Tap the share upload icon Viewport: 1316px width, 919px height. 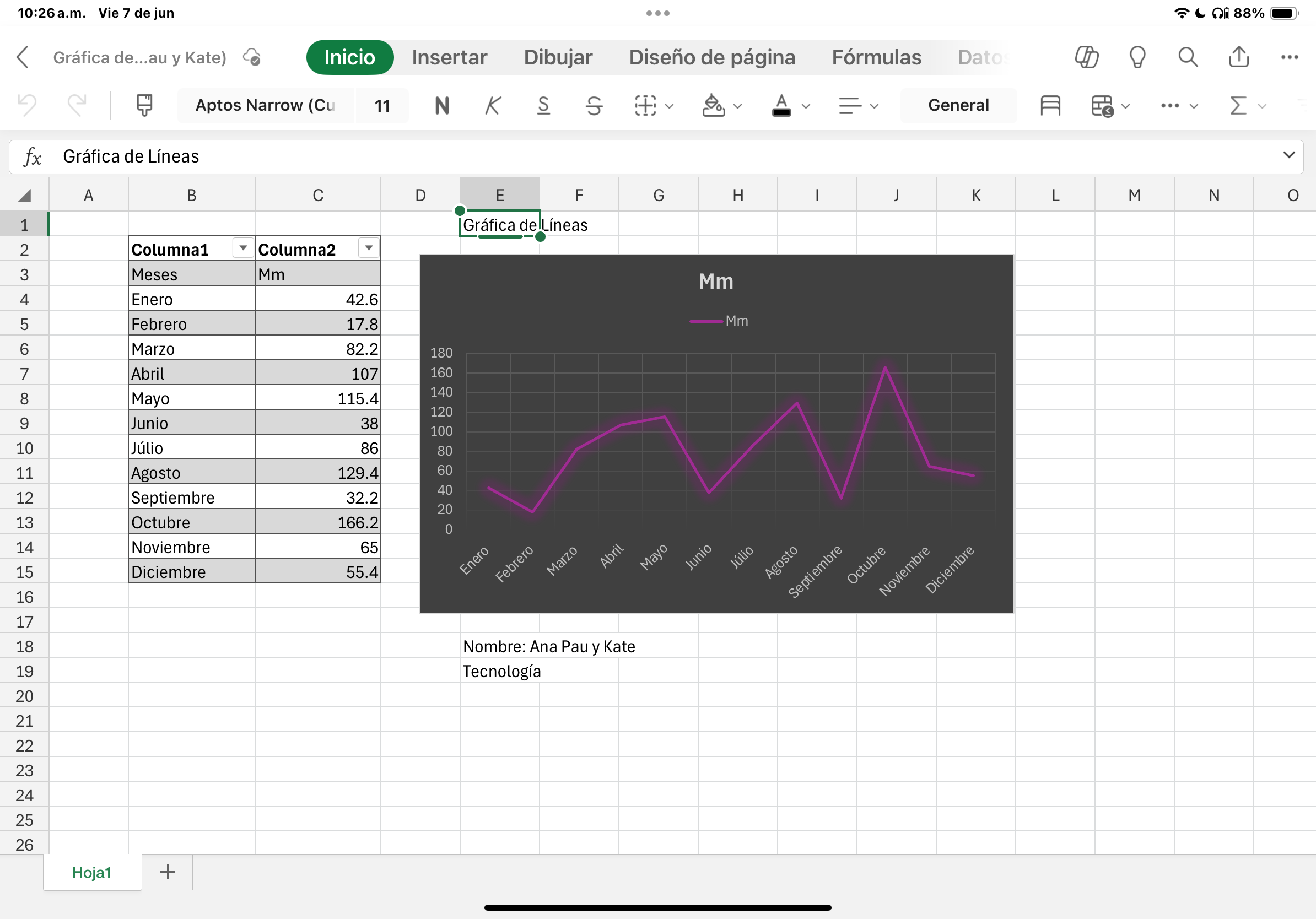click(x=1239, y=57)
